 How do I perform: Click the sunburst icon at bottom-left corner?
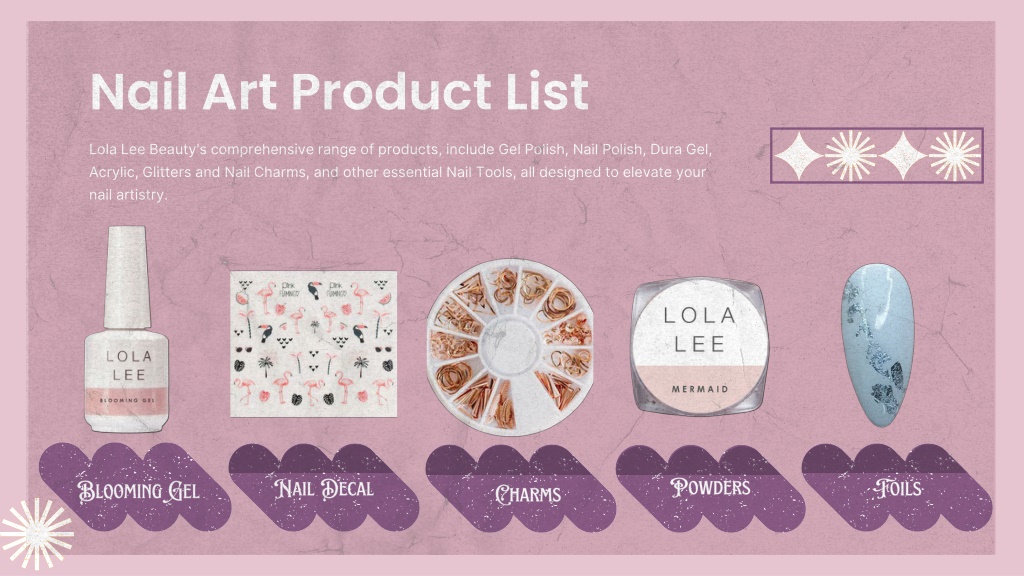coord(37,534)
